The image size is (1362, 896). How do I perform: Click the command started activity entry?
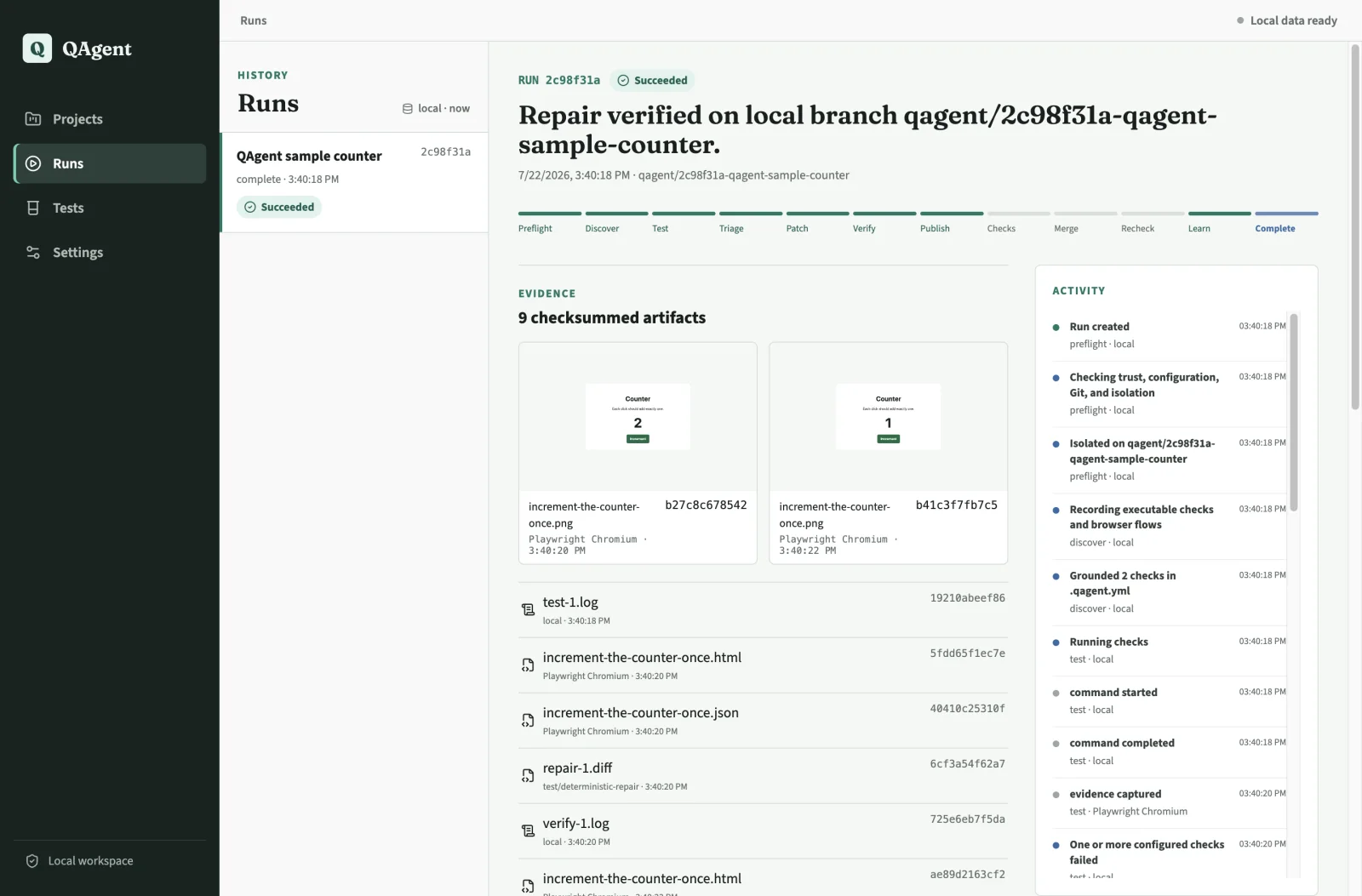[1169, 701]
